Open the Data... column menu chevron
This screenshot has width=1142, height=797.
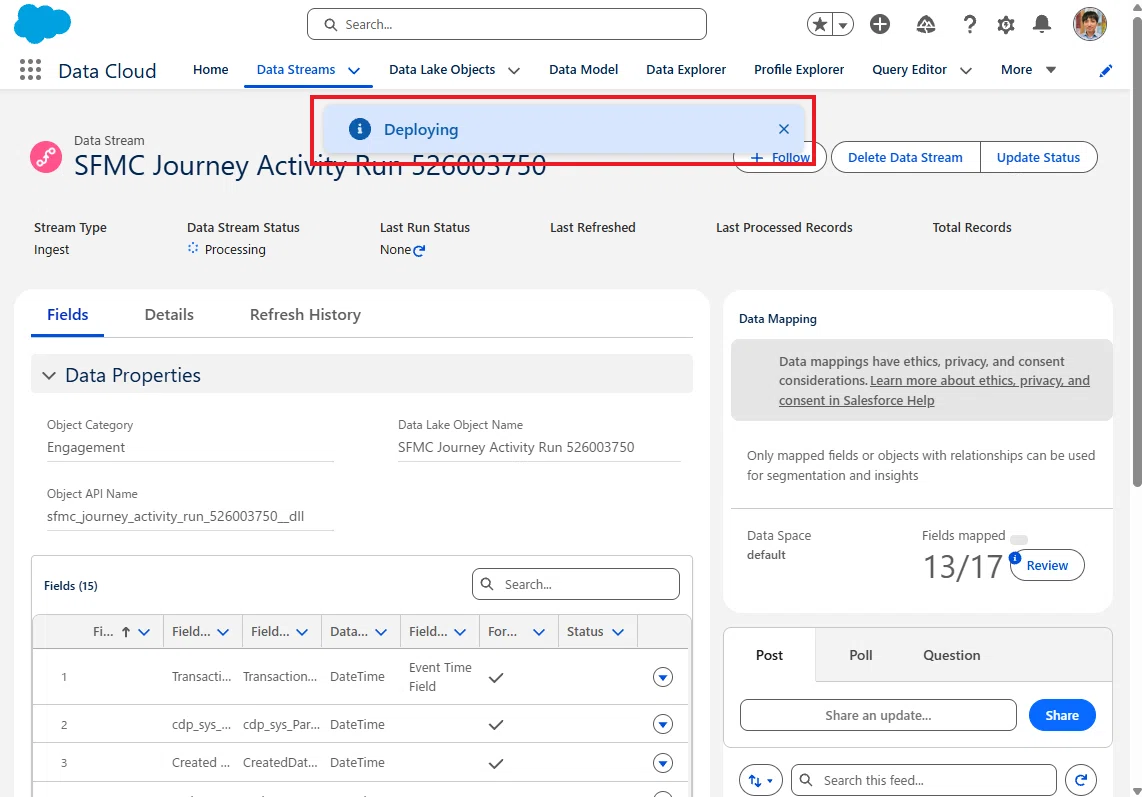pos(381,632)
